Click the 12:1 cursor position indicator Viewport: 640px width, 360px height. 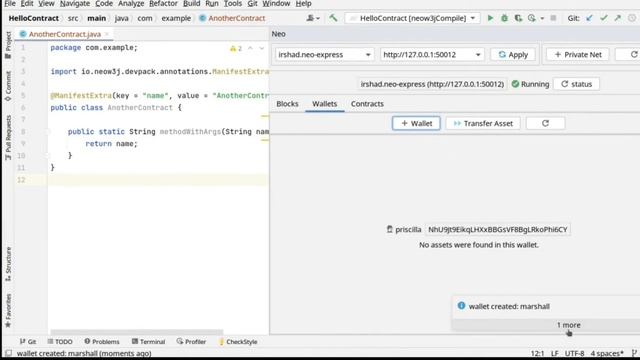[537, 353]
